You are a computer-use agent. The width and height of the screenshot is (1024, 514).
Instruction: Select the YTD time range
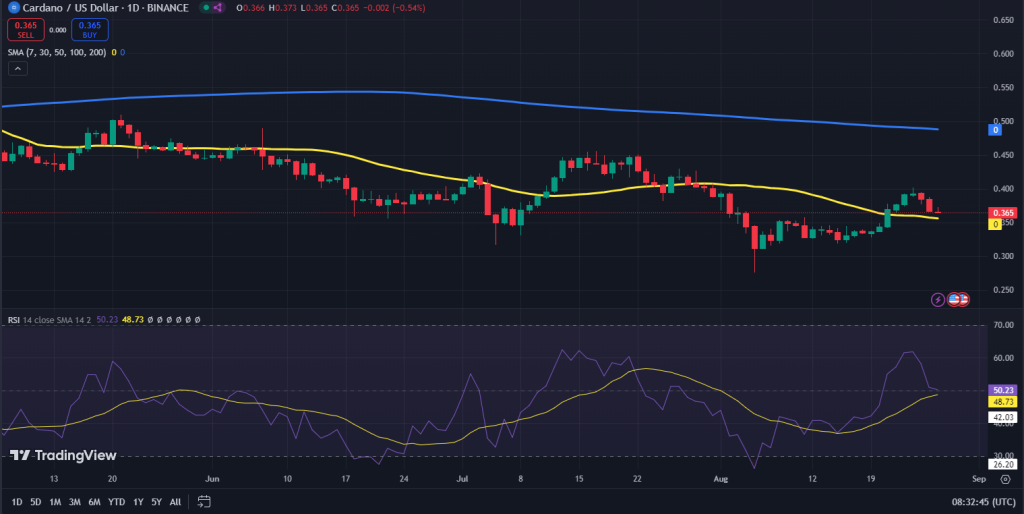pyautogui.click(x=116, y=502)
